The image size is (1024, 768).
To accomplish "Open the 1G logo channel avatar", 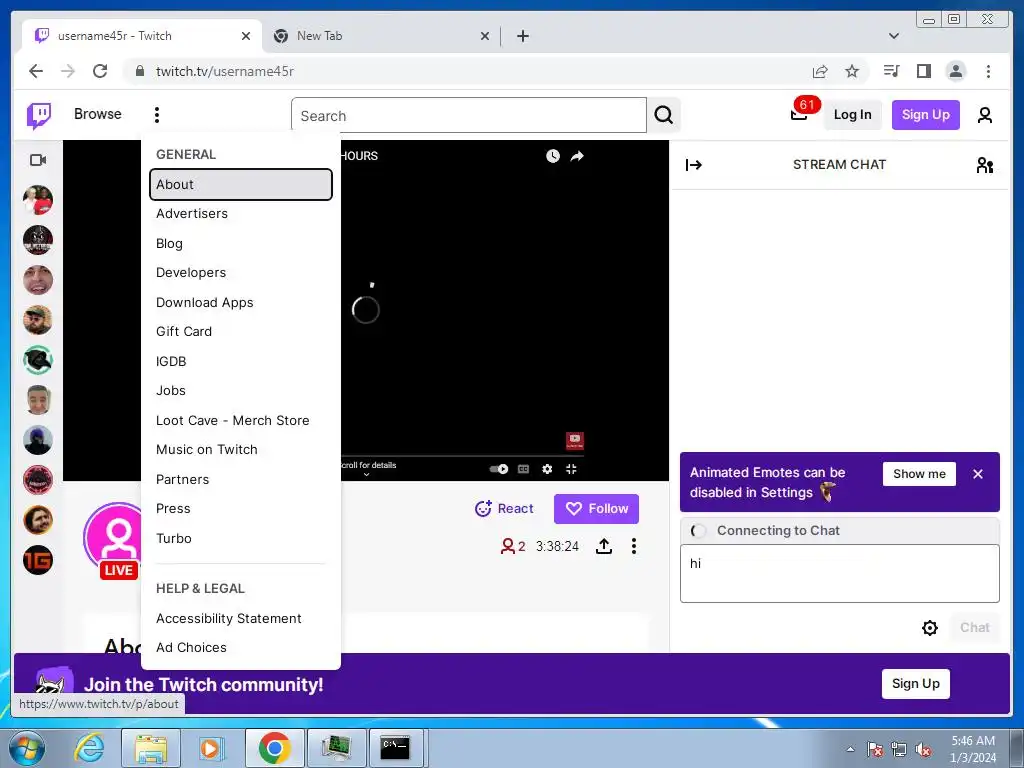I will pyautogui.click(x=38, y=560).
